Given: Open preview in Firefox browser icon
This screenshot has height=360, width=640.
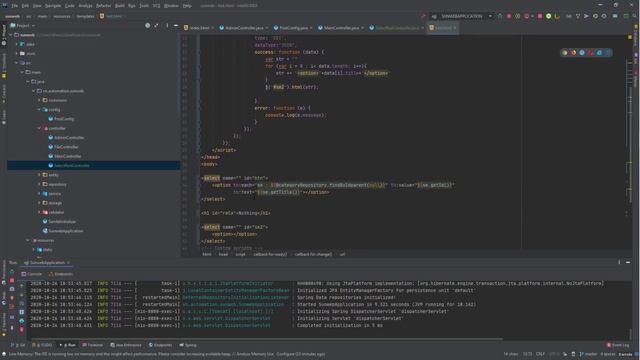Looking at the screenshot, I should pos(573,53).
